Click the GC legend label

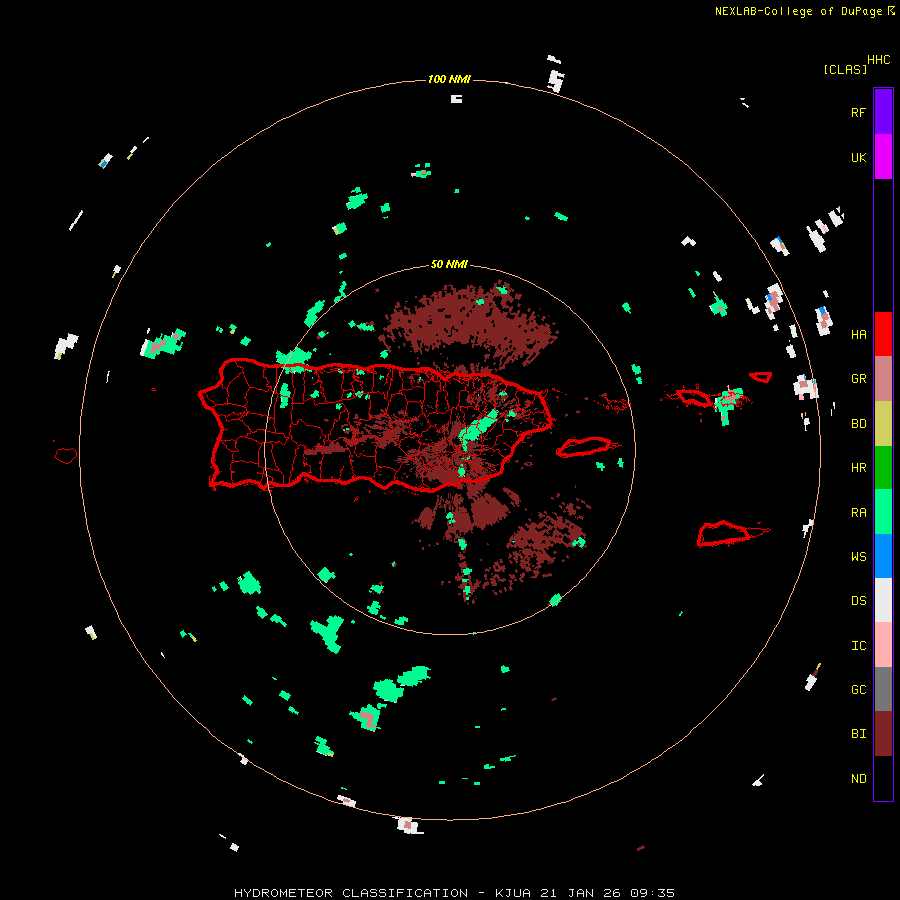coord(858,689)
